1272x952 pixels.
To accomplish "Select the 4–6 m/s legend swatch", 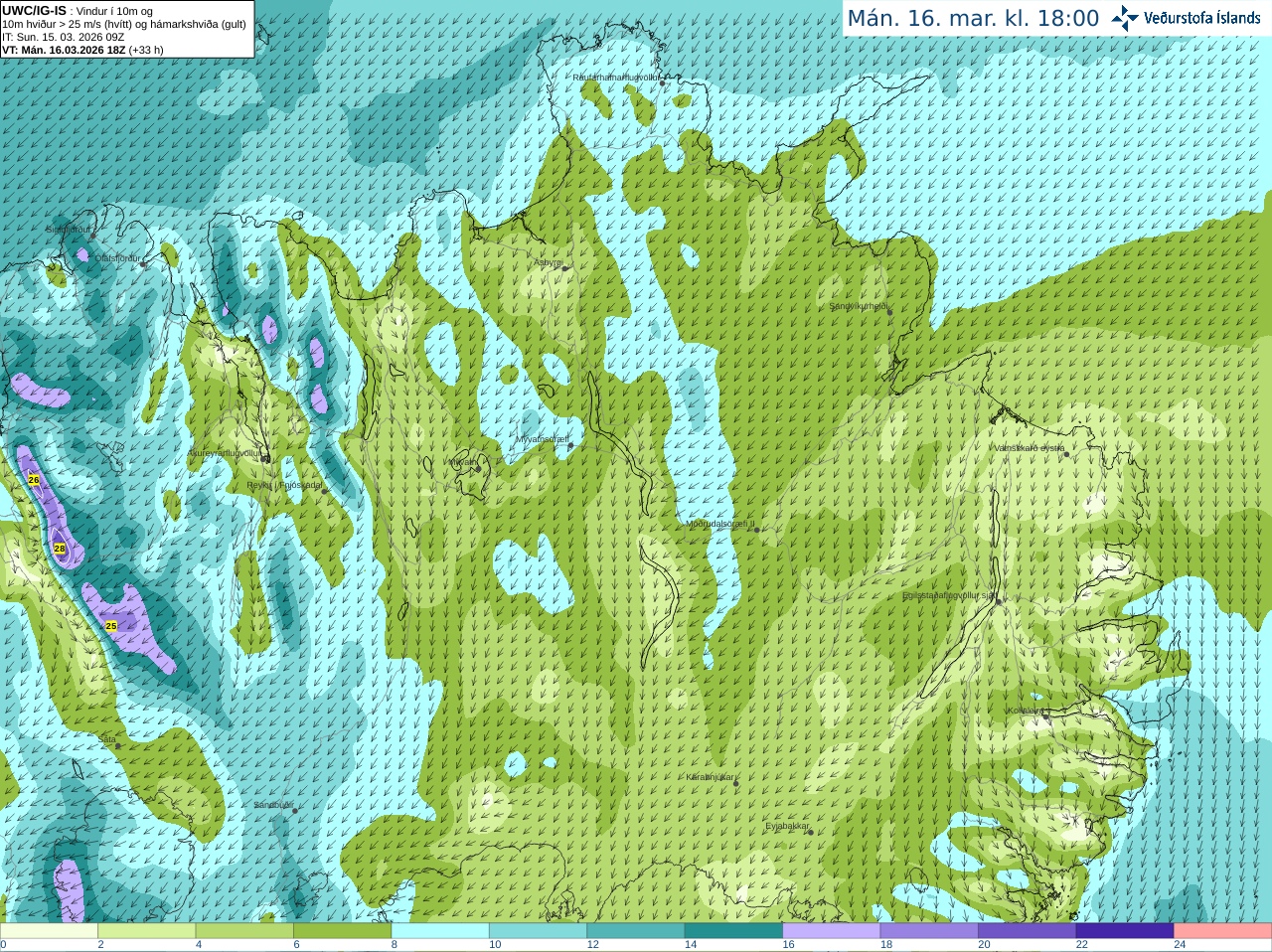I will coord(244,931).
